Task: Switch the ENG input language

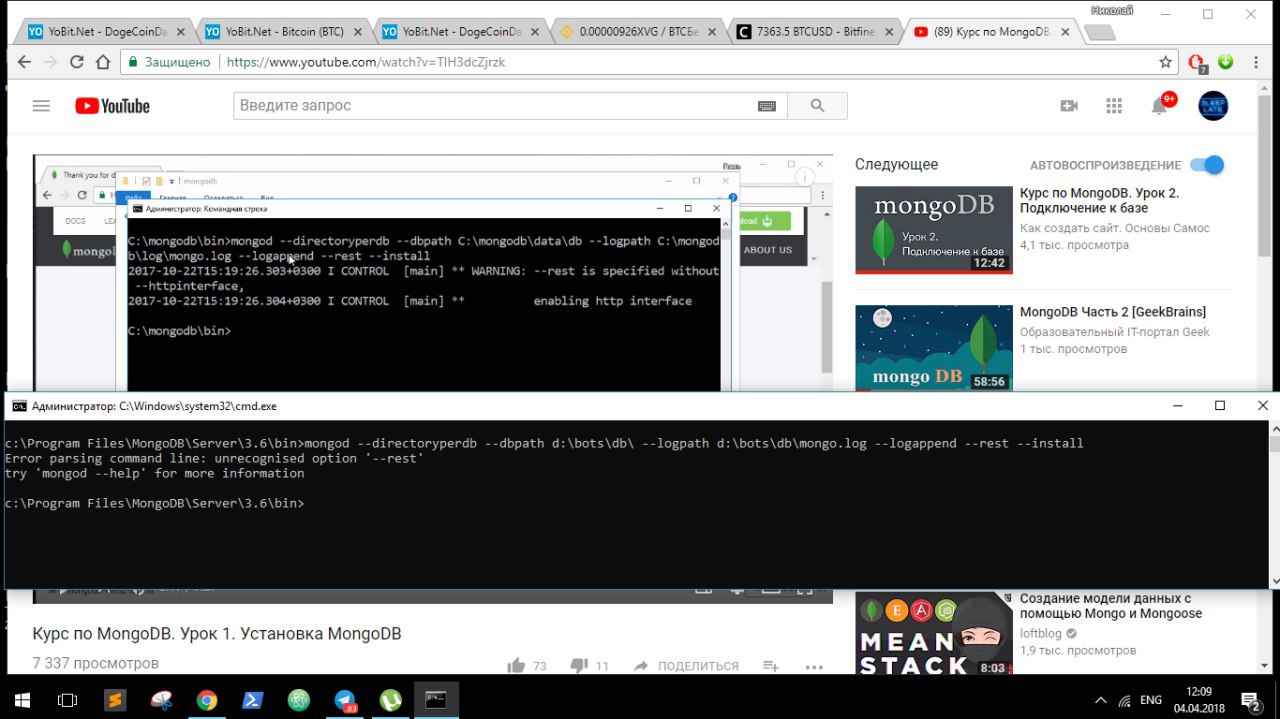Action: 1151,700
